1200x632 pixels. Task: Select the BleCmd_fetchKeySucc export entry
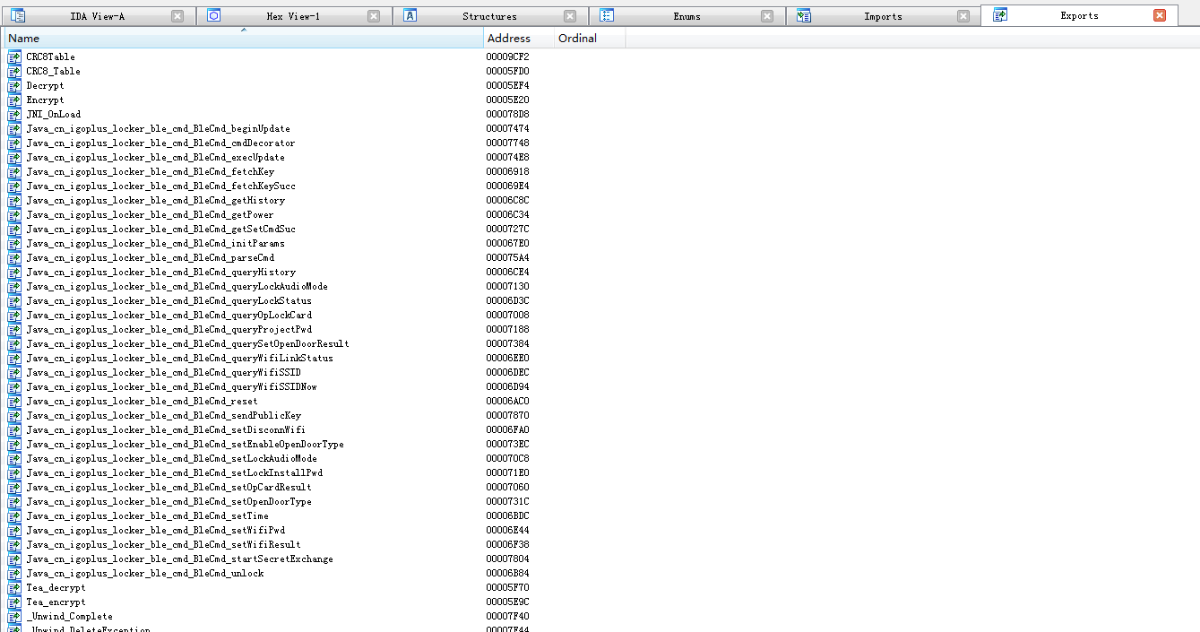161,186
